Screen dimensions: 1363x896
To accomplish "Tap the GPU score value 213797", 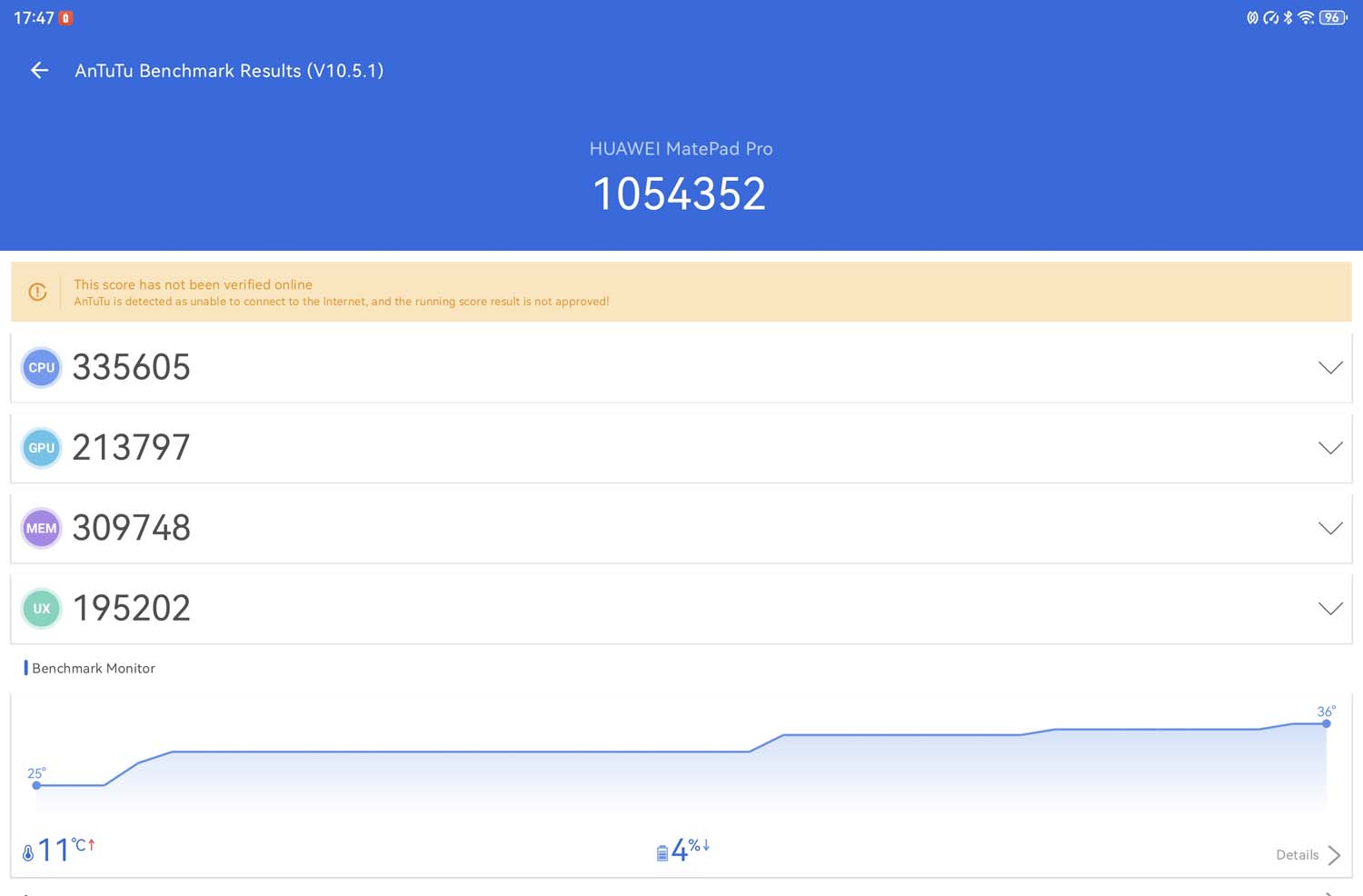I will click(x=132, y=447).
